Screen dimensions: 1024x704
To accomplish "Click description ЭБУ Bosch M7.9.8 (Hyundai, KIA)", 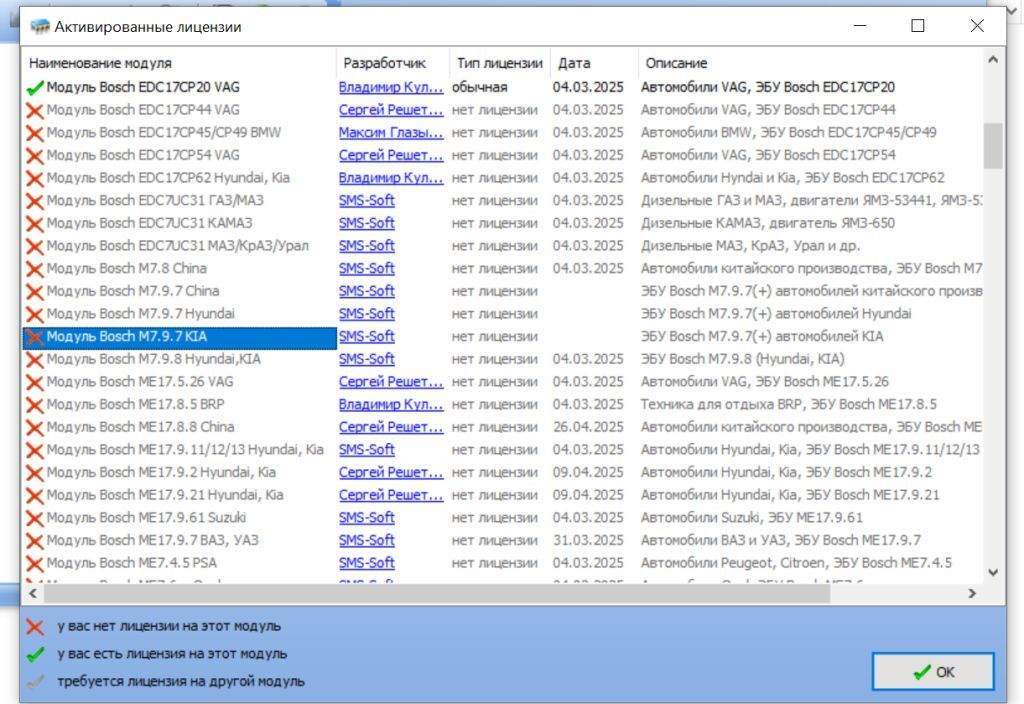I will point(743,359).
